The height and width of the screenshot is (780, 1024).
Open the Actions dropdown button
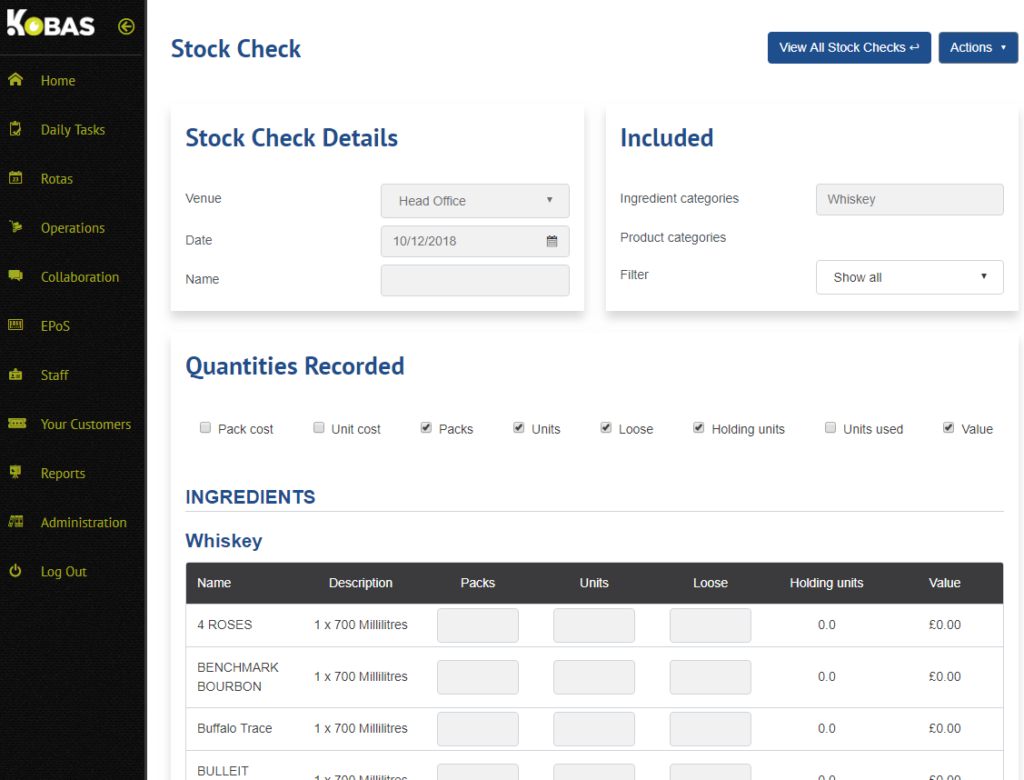(x=977, y=48)
